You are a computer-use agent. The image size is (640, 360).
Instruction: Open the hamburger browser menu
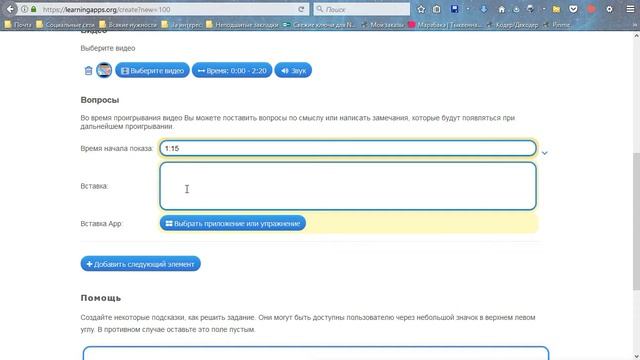630,9
